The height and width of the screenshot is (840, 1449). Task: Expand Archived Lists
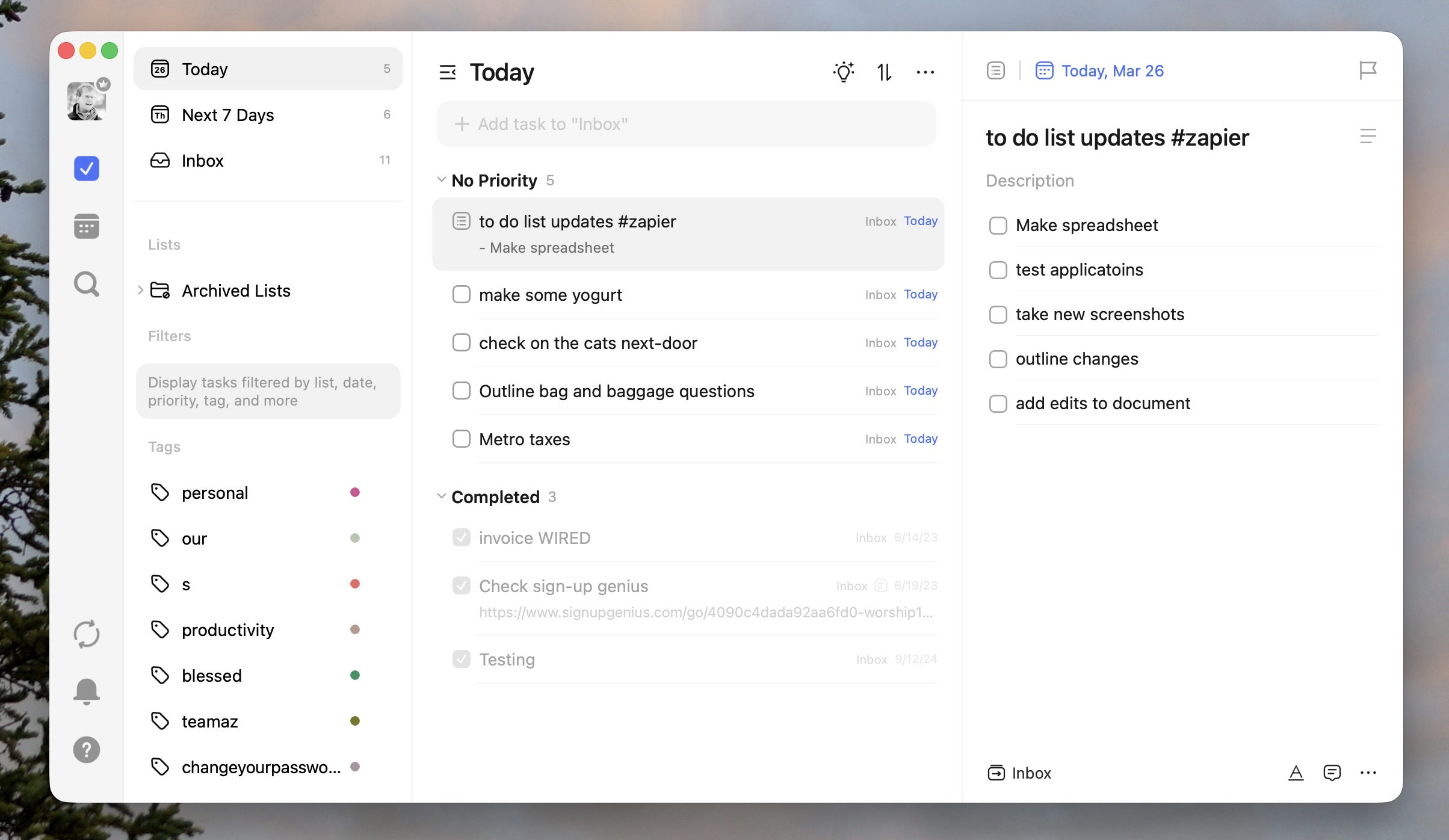140,290
